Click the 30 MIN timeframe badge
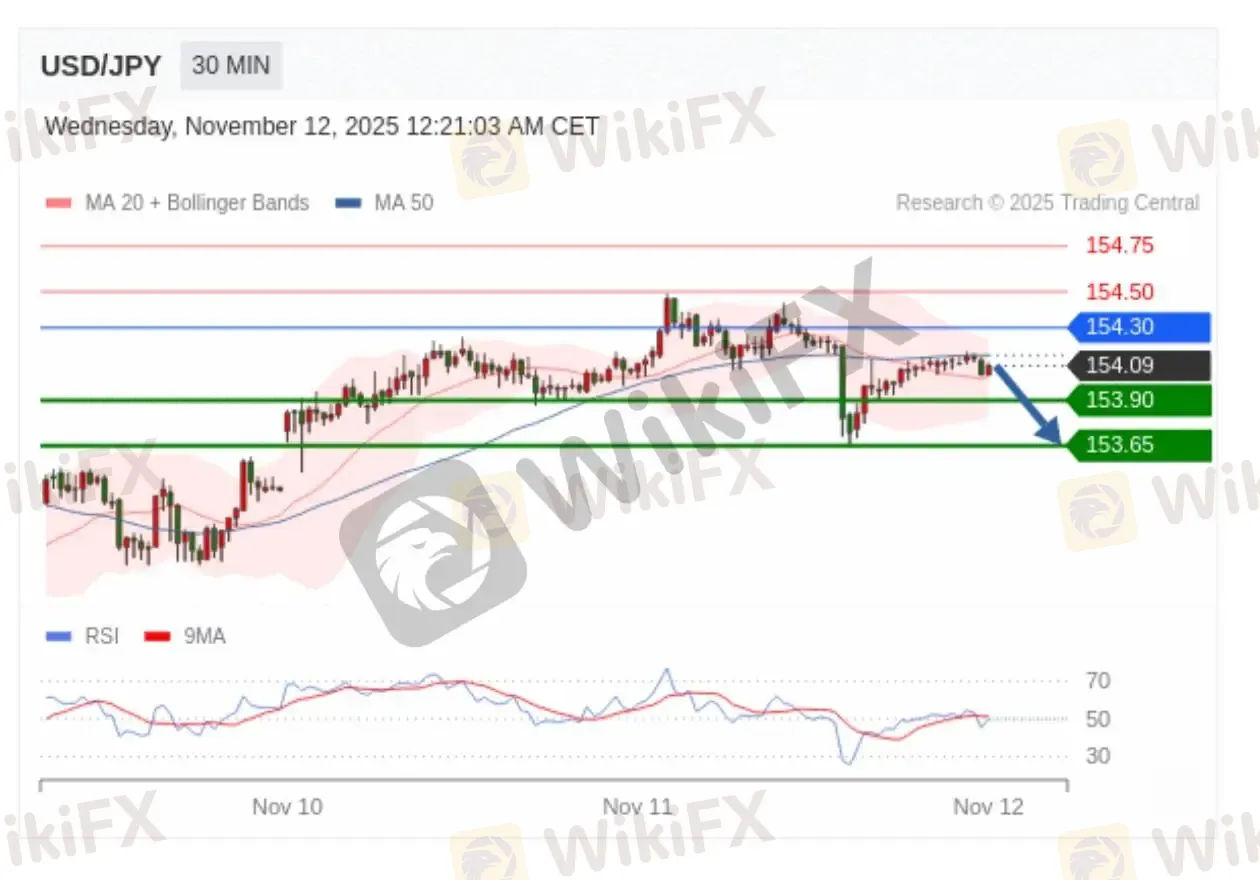Screen dimensions: 1260x880 pos(231,66)
